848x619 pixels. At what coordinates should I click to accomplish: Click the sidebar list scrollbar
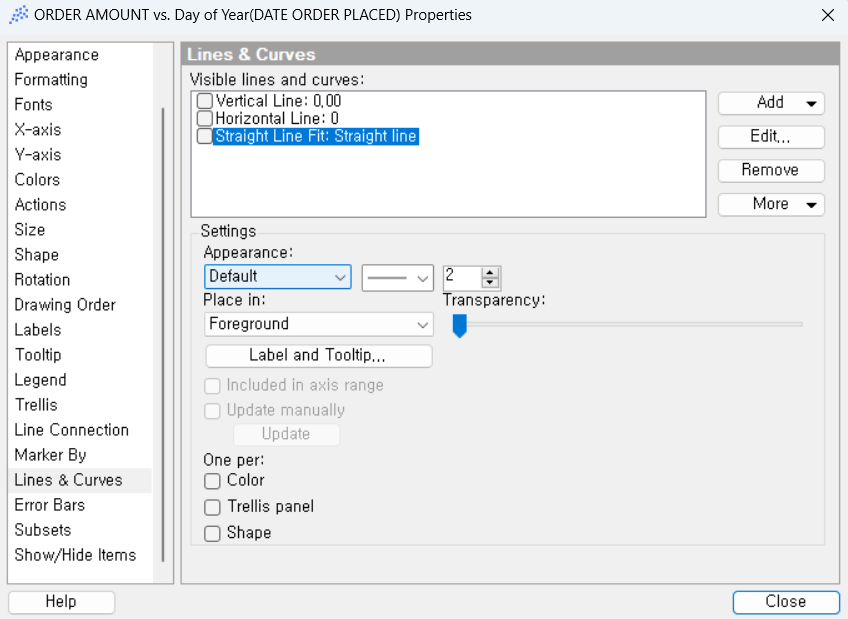tap(163, 335)
